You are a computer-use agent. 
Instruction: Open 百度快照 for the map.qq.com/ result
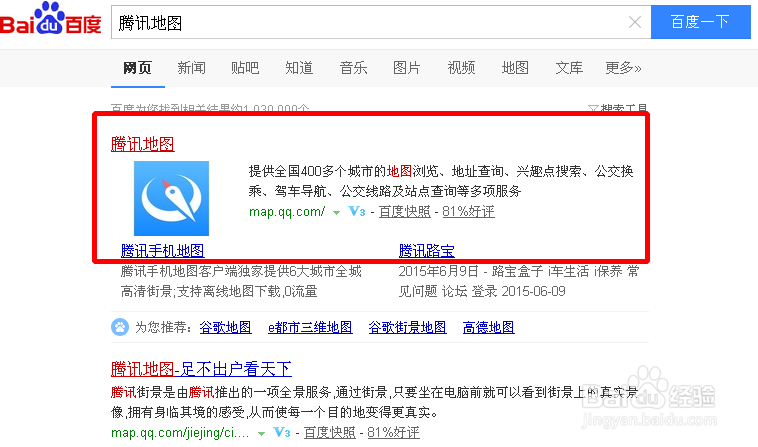pyautogui.click(x=405, y=212)
